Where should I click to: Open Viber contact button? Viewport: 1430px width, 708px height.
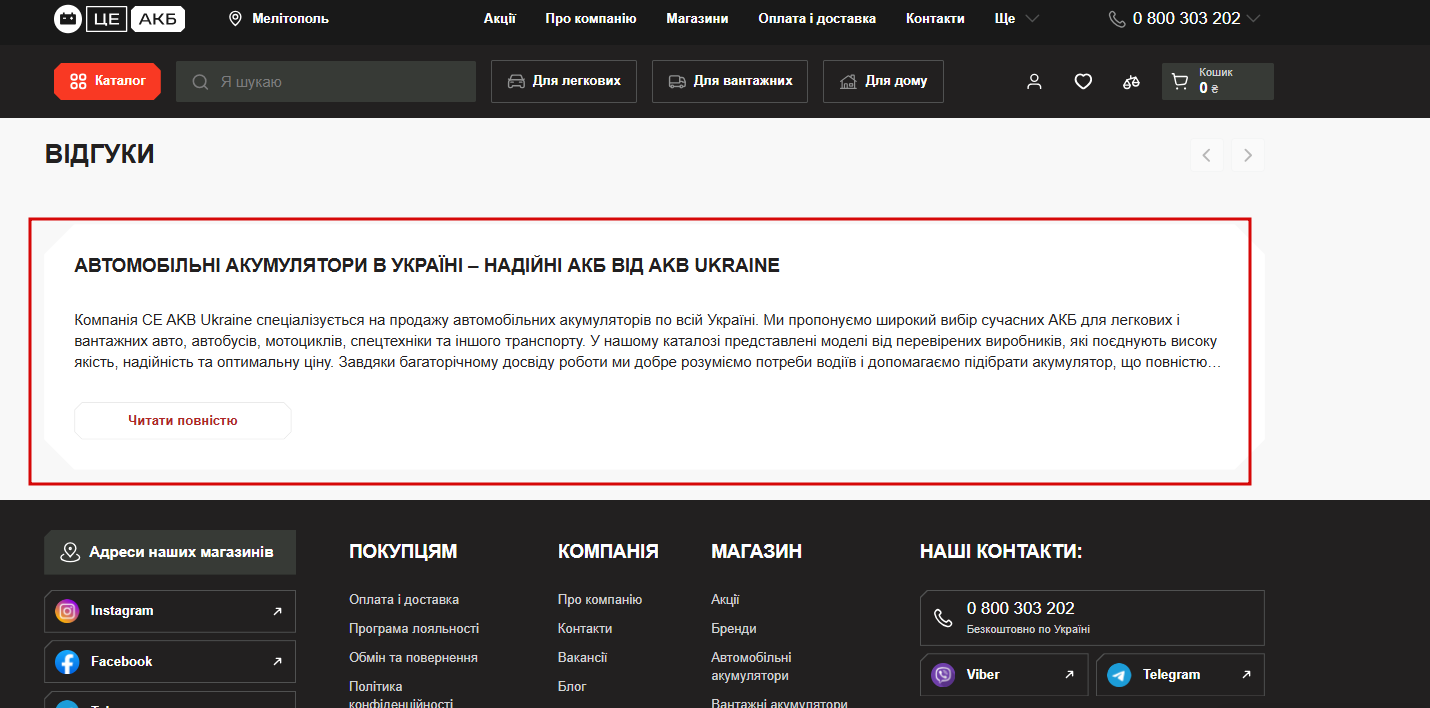[1004, 675]
